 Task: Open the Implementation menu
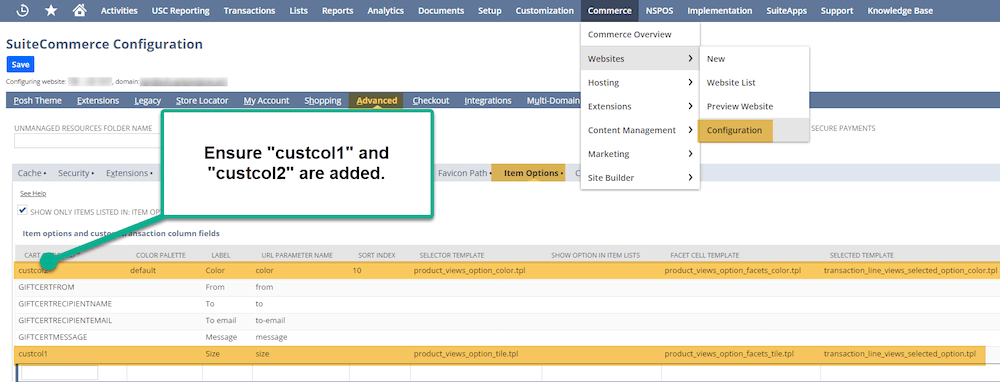720,11
